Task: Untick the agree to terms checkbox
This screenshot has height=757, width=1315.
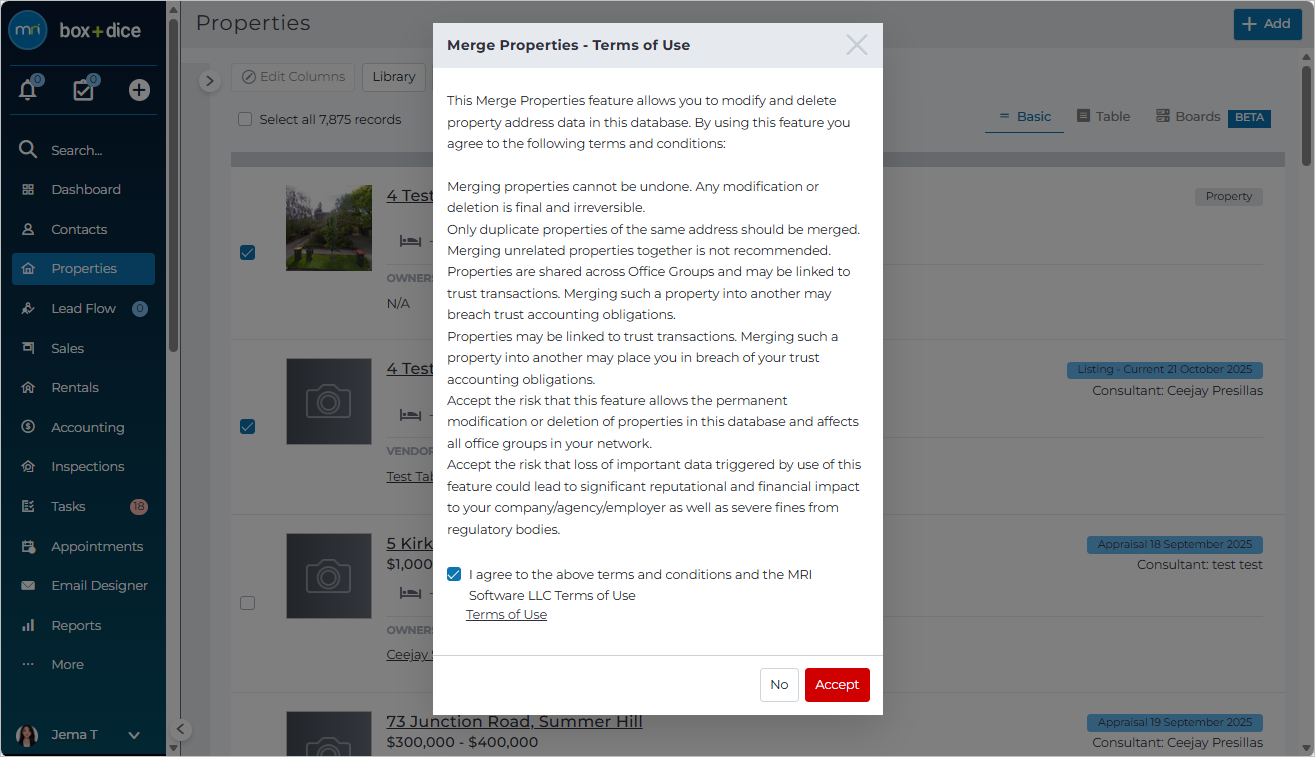Action: [x=455, y=574]
